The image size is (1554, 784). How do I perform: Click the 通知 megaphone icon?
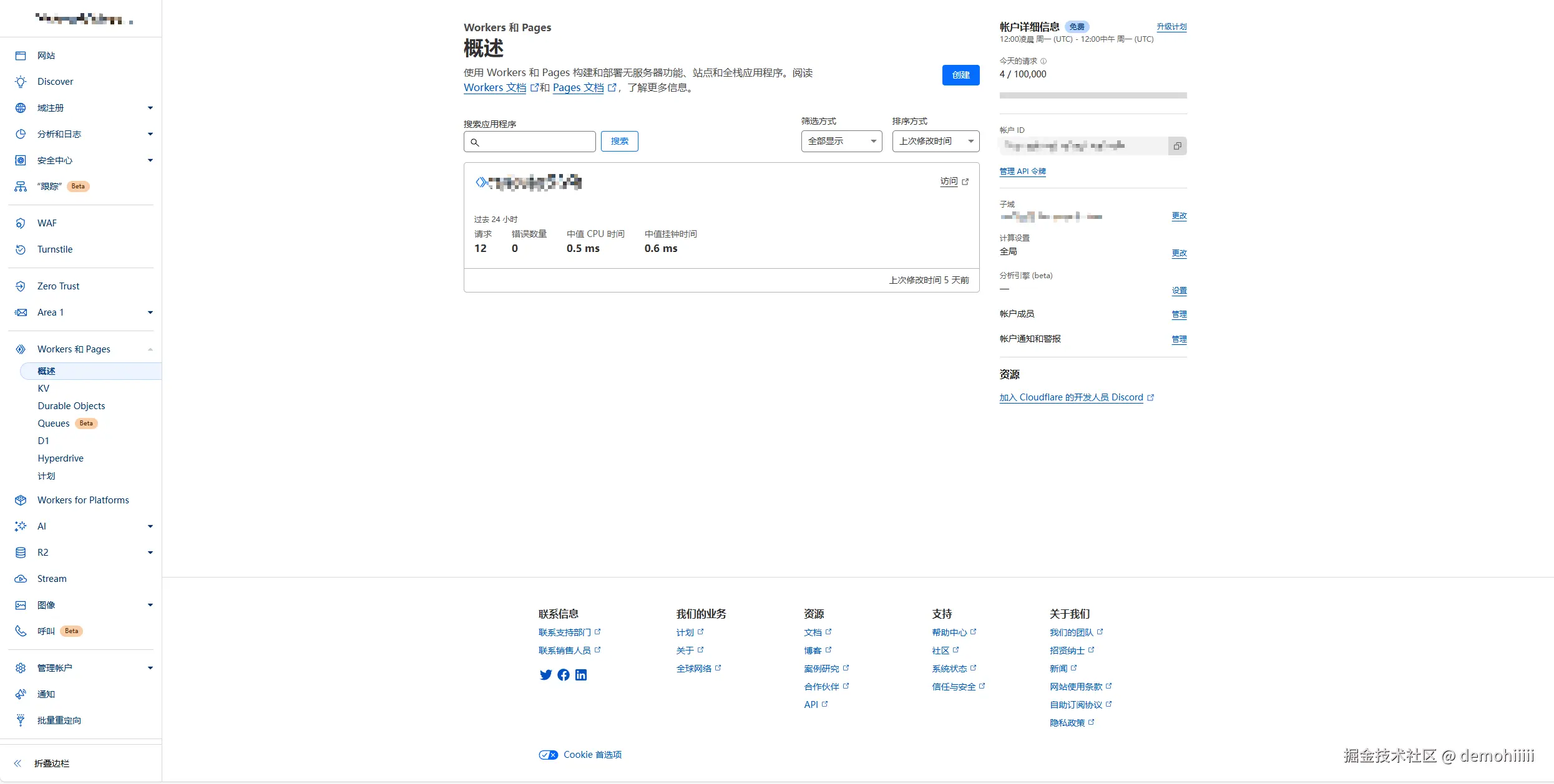point(21,694)
